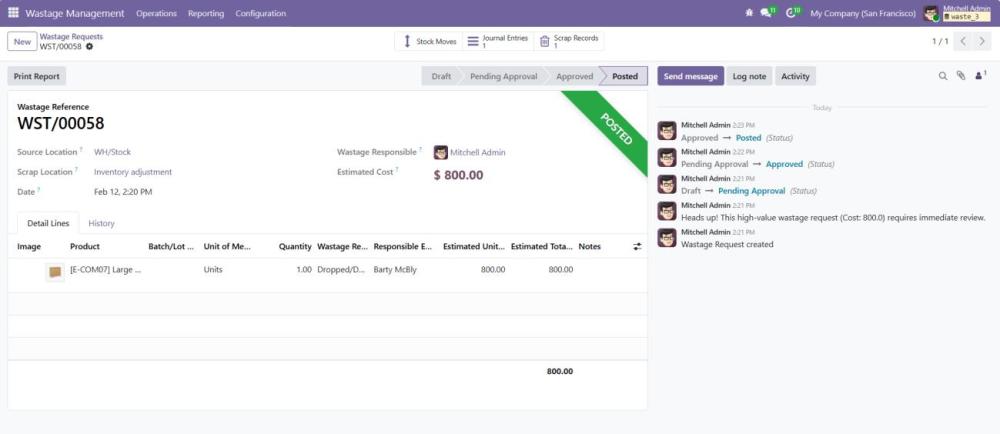Click the debug bug icon in navbar
The width and height of the screenshot is (1000, 434).
tap(750, 13)
